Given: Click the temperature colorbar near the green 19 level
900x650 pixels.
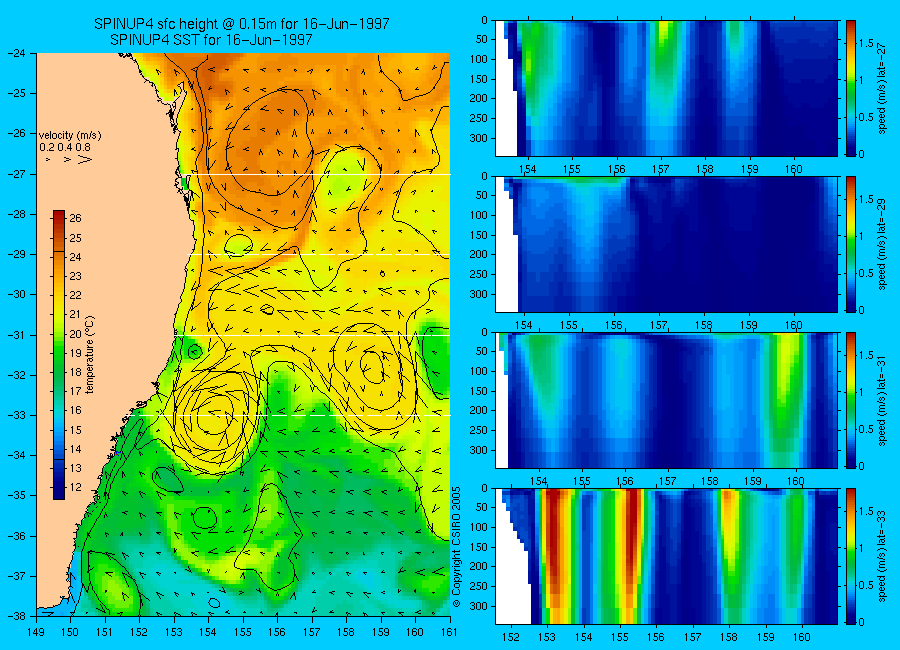Looking at the screenshot, I should click(59, 353).
